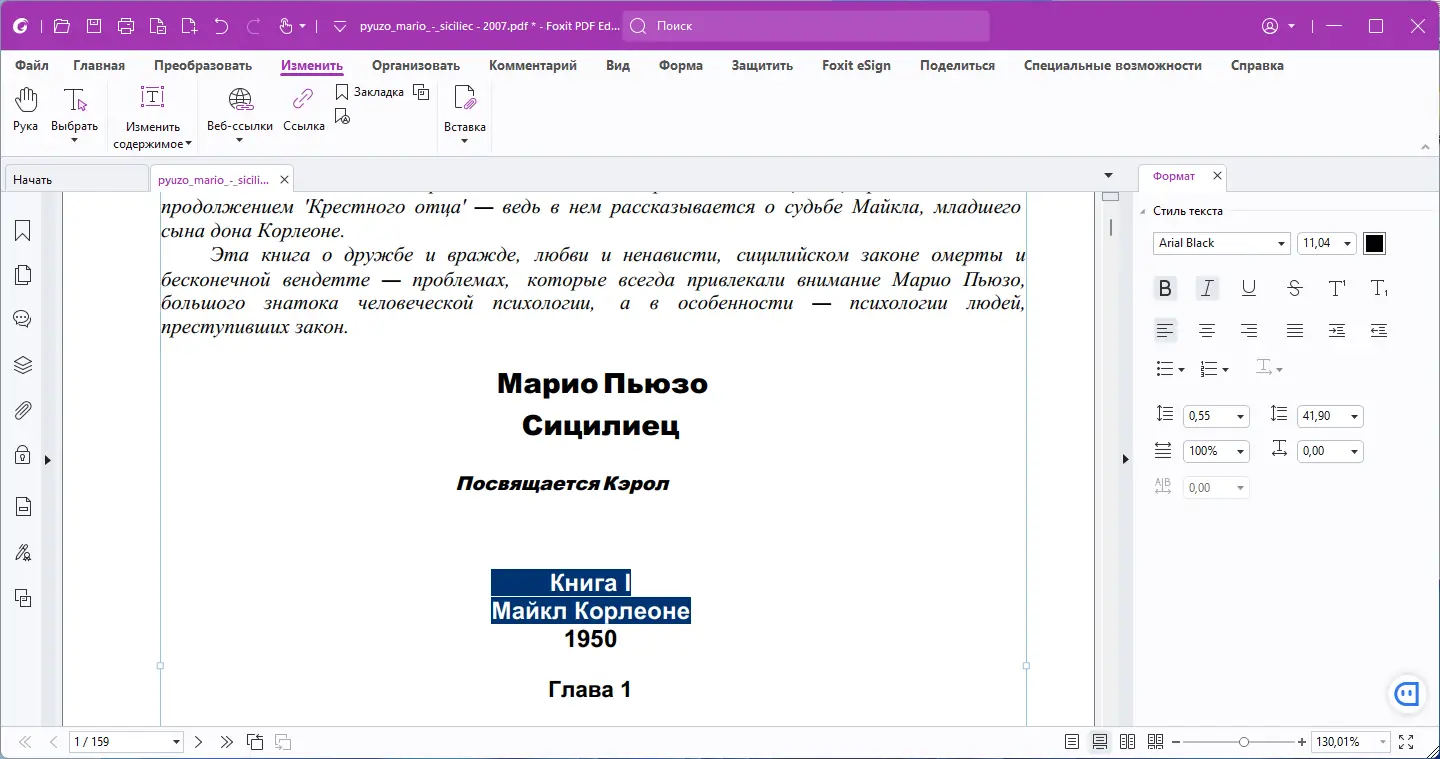
Task: Open the Foxit AI assistant chat icon
Action: point(1407,692)
